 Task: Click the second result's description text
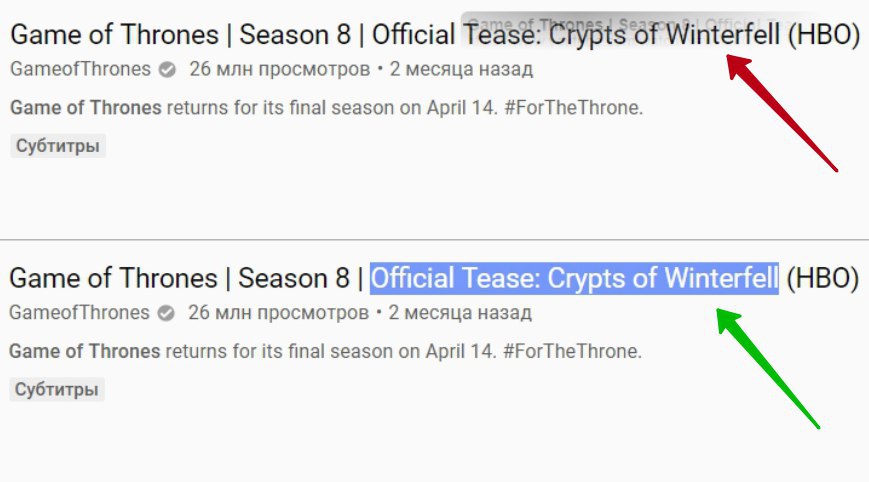300,351
